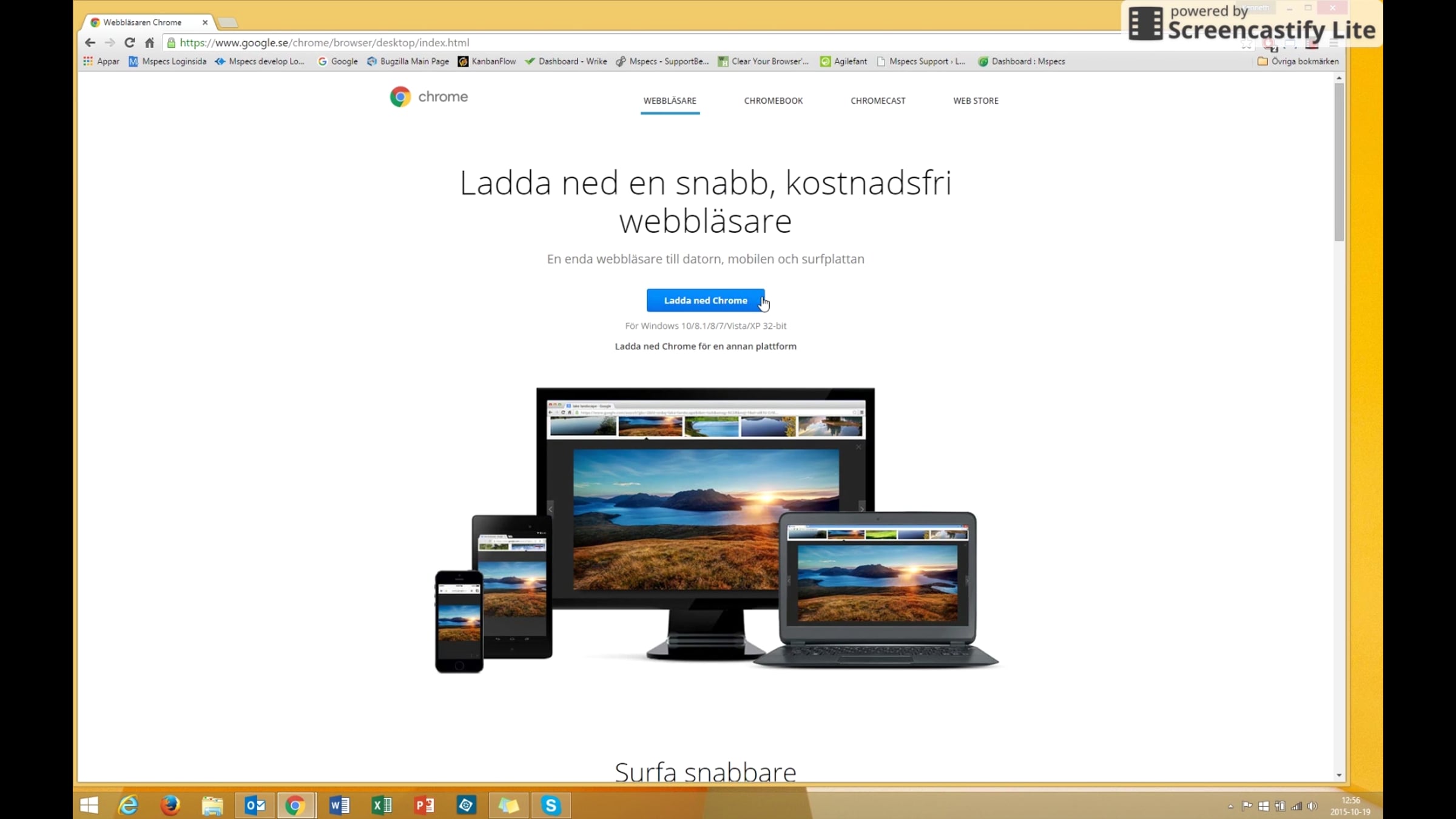Expand the Övriga bokmärken folder
Viewport: 1456px width, 819px height.
pos(1298,61)
